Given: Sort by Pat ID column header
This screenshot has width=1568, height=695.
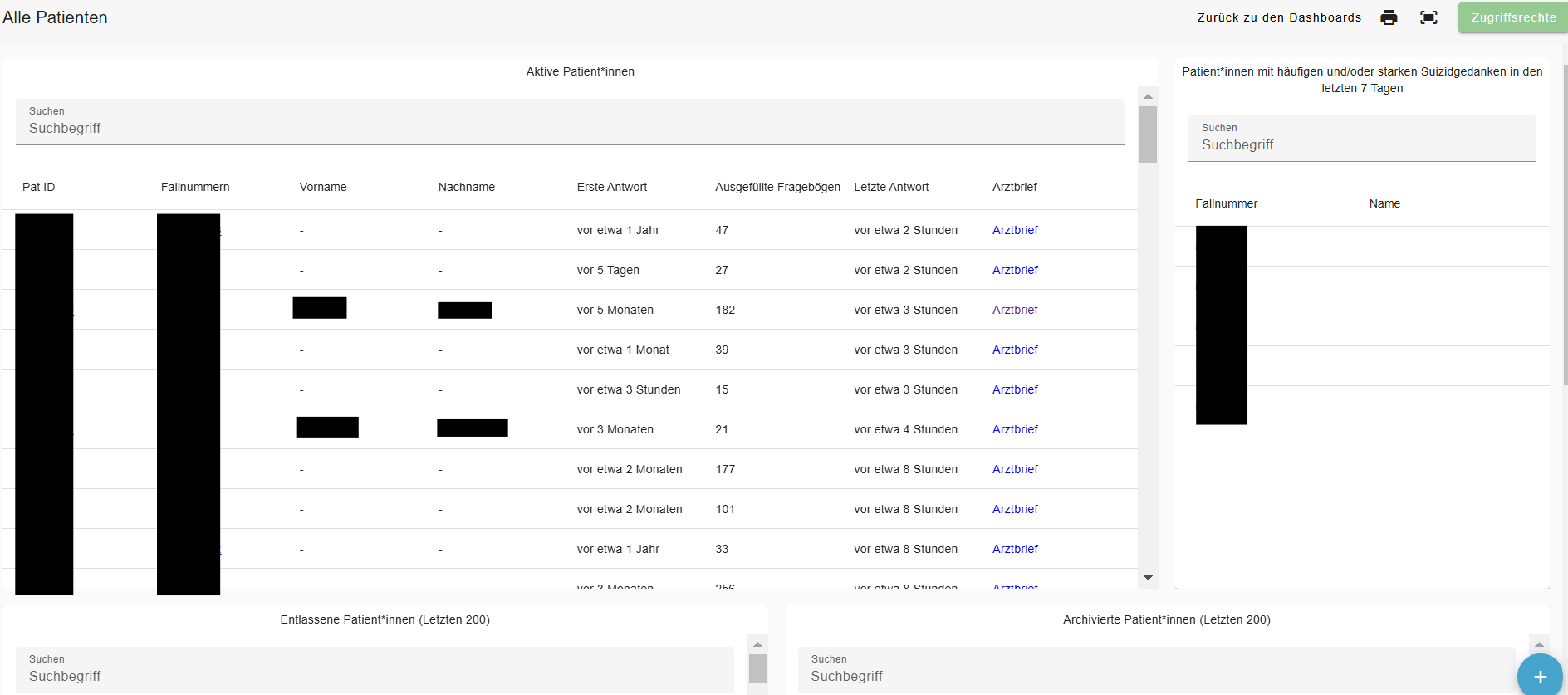Looking at the screenshot, I should (x=39, y=187).
